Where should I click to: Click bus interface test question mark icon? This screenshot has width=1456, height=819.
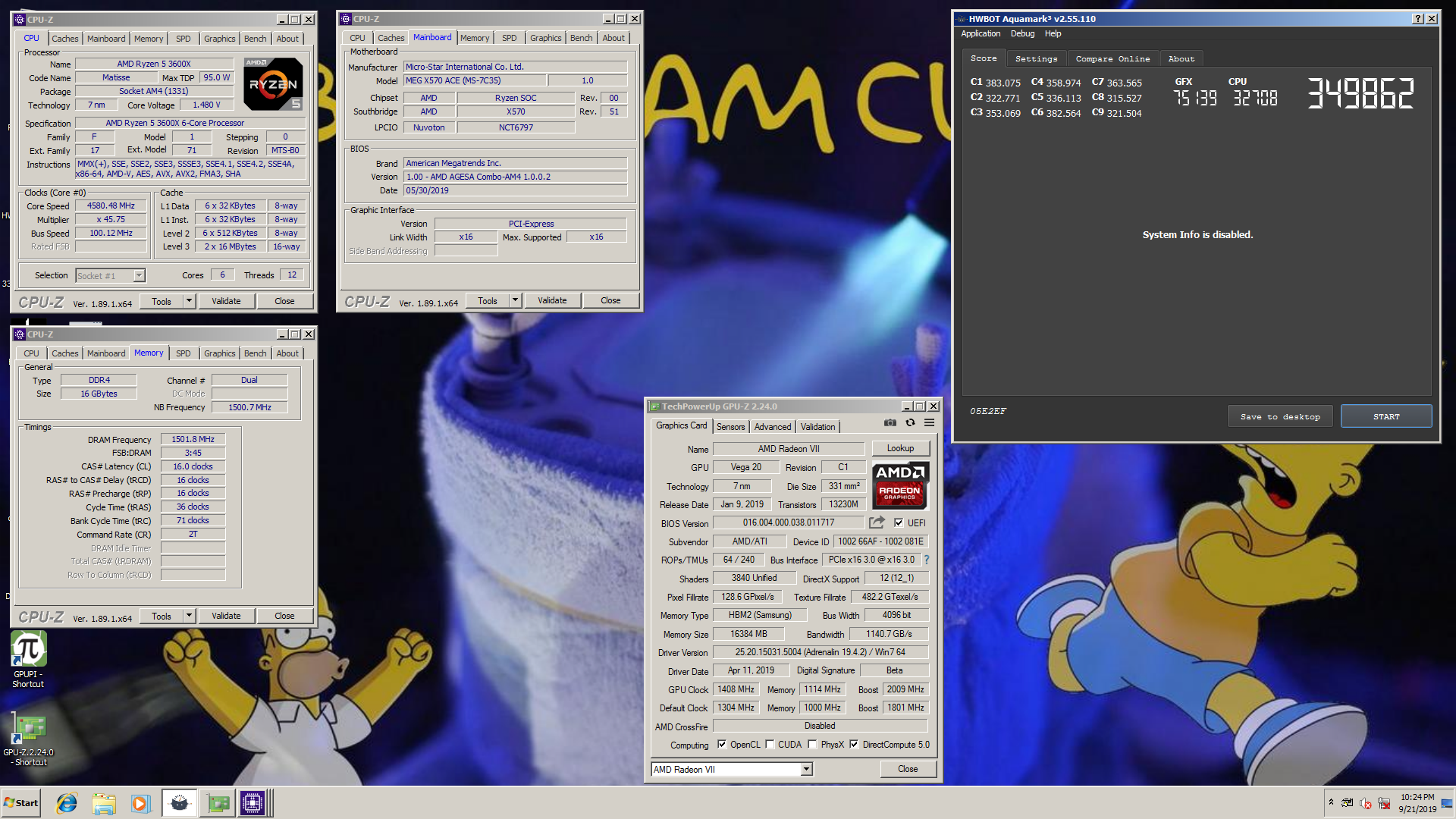(926, 560)
